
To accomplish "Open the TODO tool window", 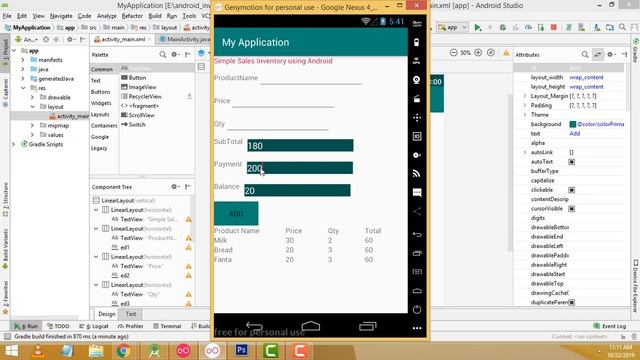I will (x=58, y=326).
